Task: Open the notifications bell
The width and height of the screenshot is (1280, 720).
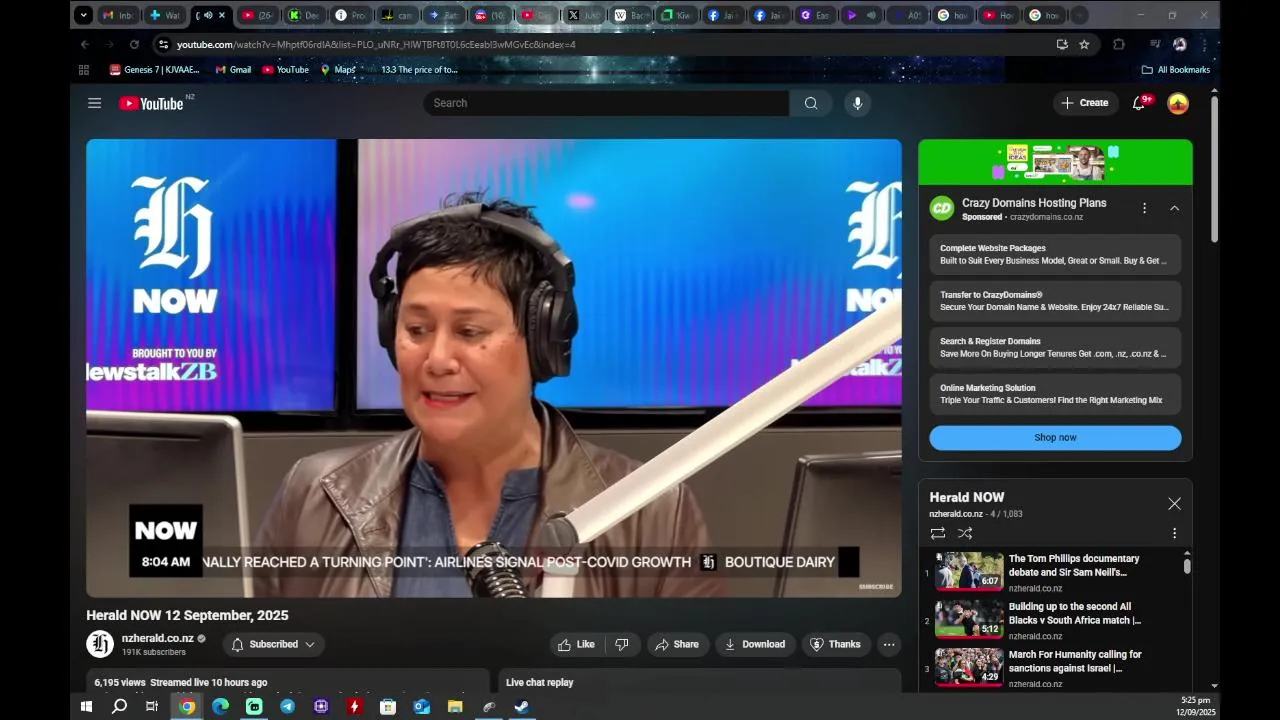Action: click(x=1139, y=103)
